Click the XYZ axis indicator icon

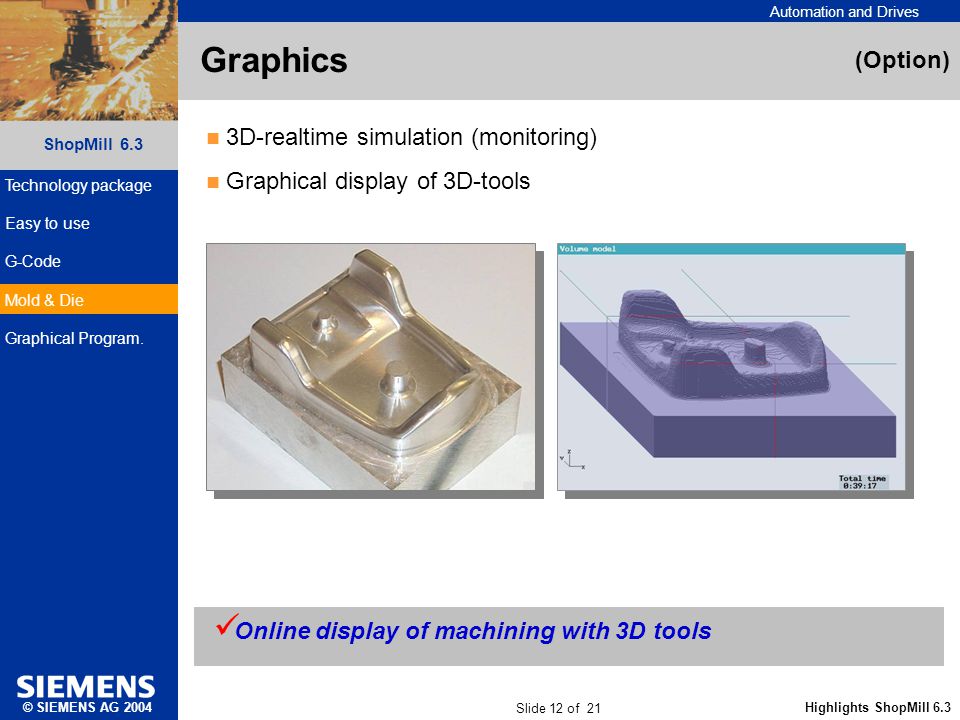[572, 459]
